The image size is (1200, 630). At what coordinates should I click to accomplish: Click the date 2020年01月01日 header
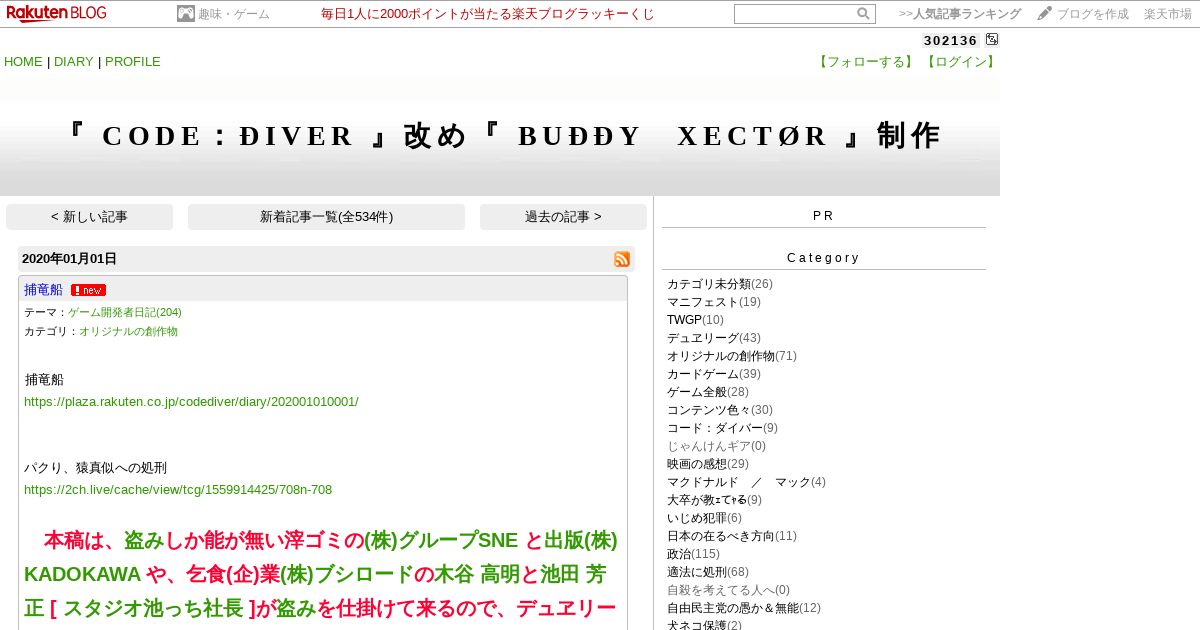69,259
